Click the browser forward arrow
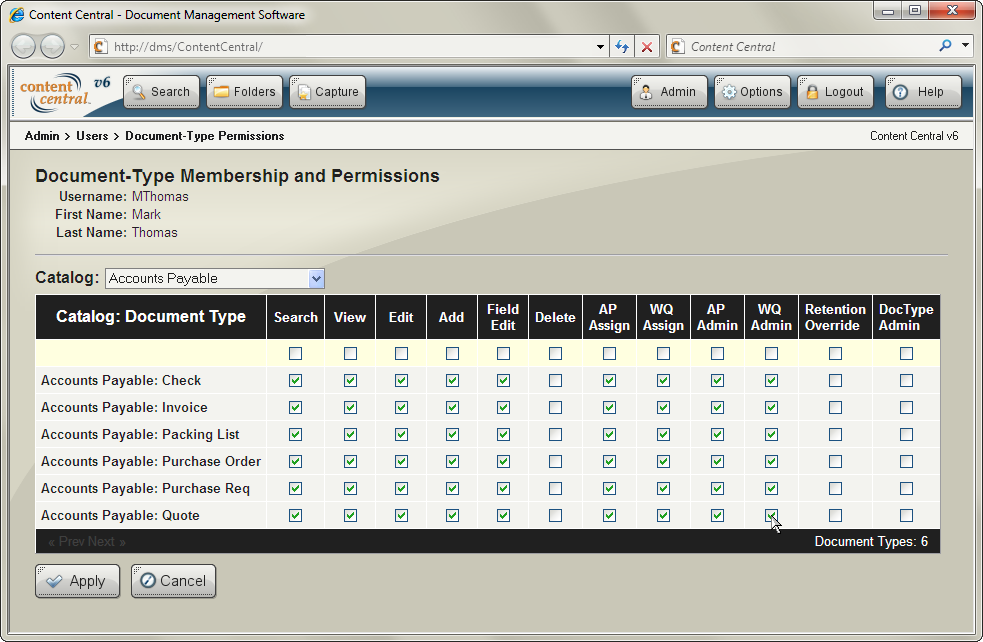Screen dimensions: 983x642 (53, 46)
